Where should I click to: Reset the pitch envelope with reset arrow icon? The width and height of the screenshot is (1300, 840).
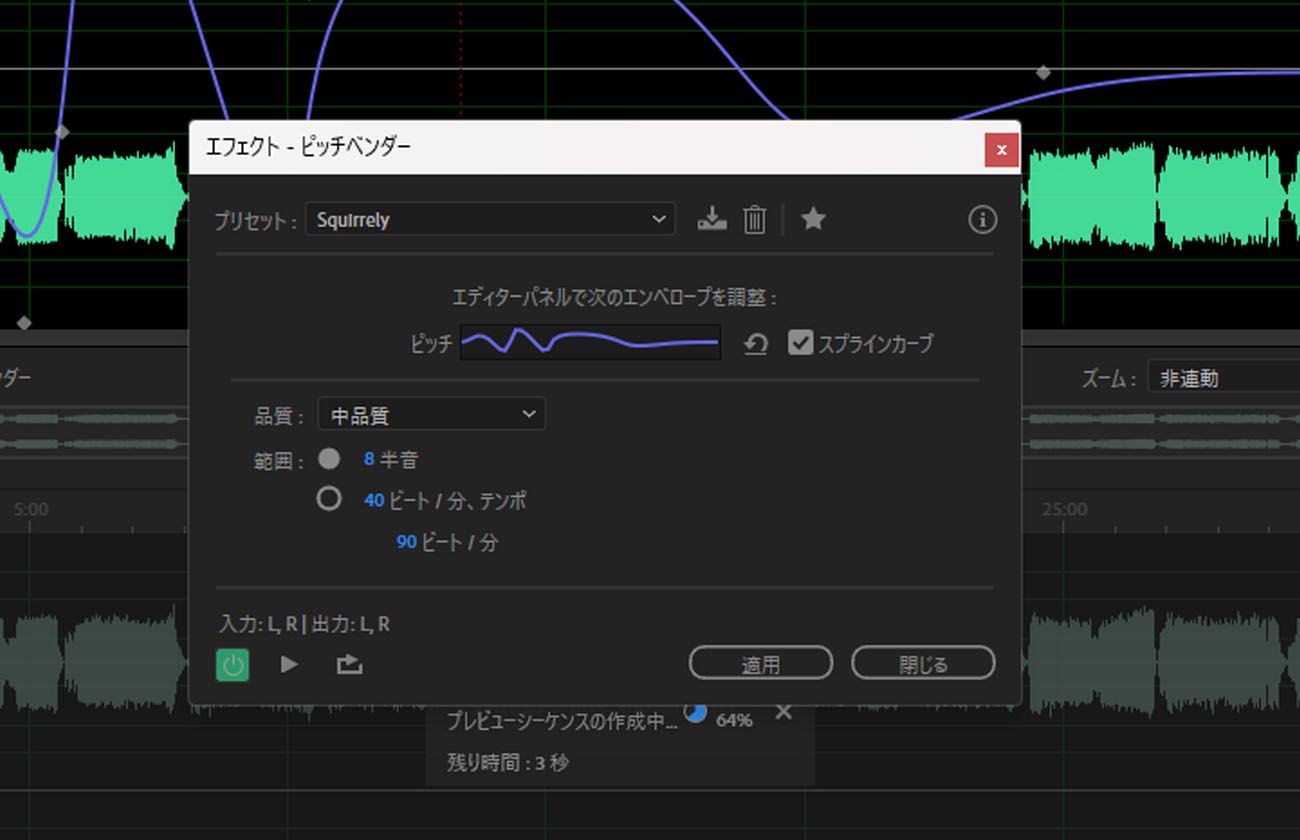pos(756,344)
